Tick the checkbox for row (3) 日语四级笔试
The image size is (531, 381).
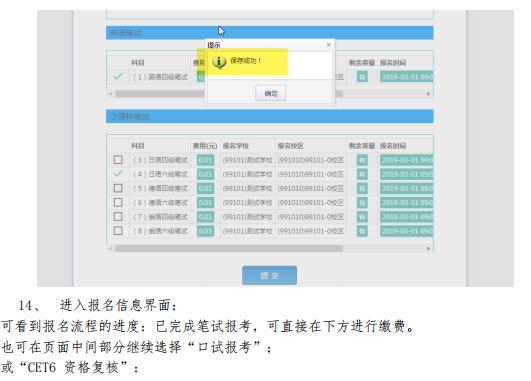point(118,160)
